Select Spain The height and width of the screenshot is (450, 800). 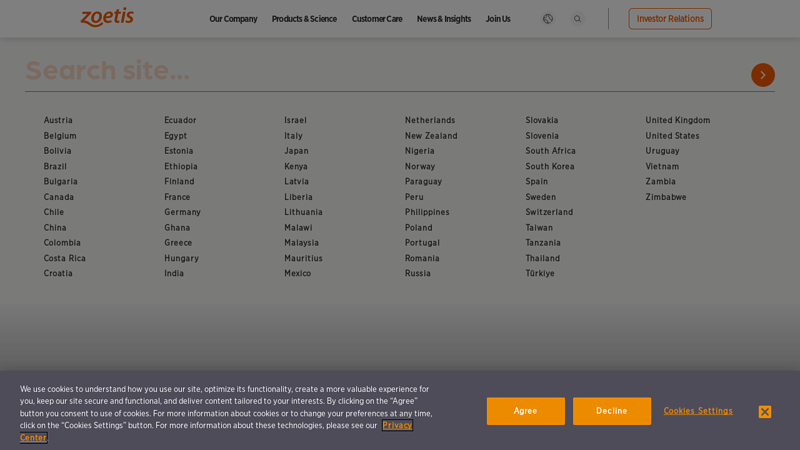tap(536, 181)
